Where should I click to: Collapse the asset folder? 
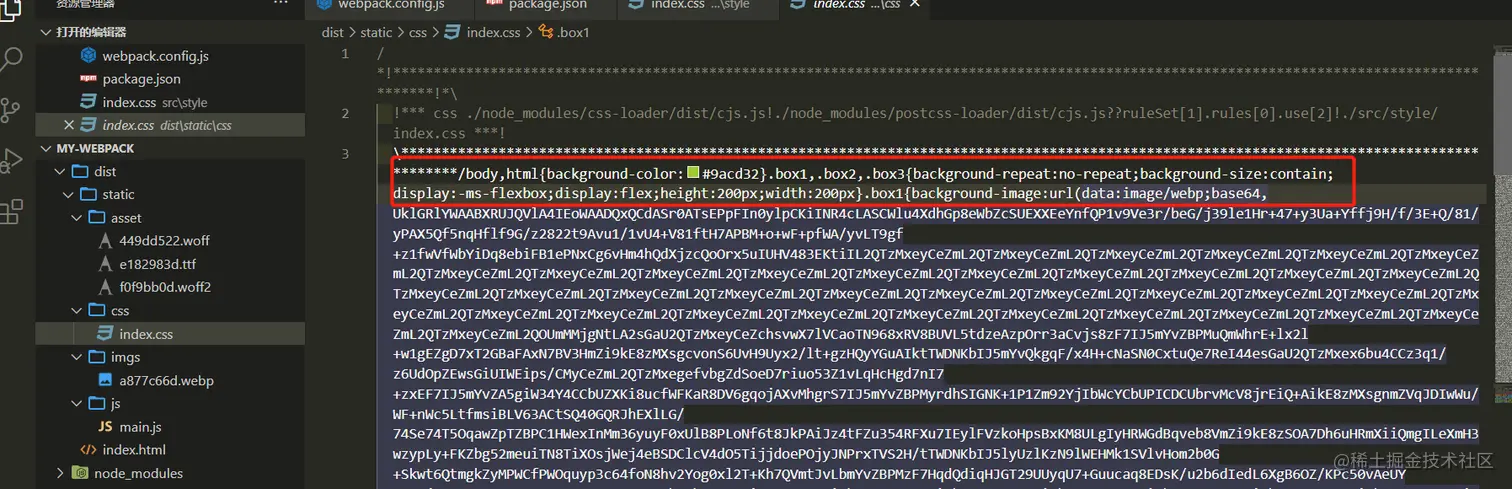(x=77, y=218)
